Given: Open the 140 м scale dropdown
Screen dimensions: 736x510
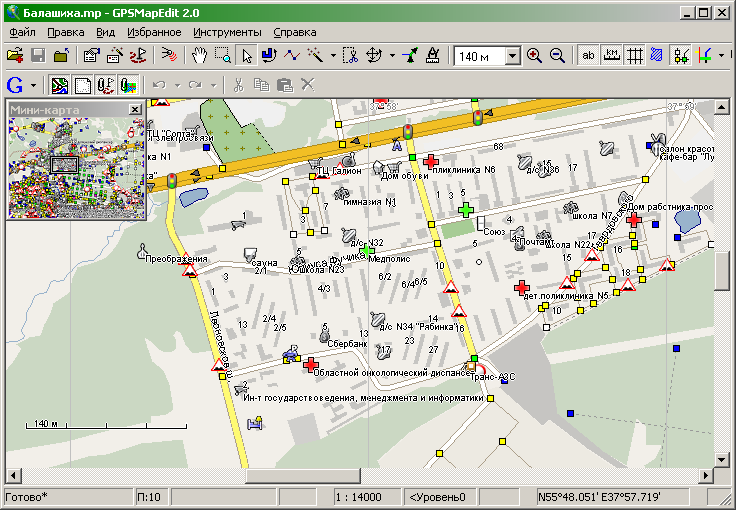Looking at the screenshot, I should point(511,56).
